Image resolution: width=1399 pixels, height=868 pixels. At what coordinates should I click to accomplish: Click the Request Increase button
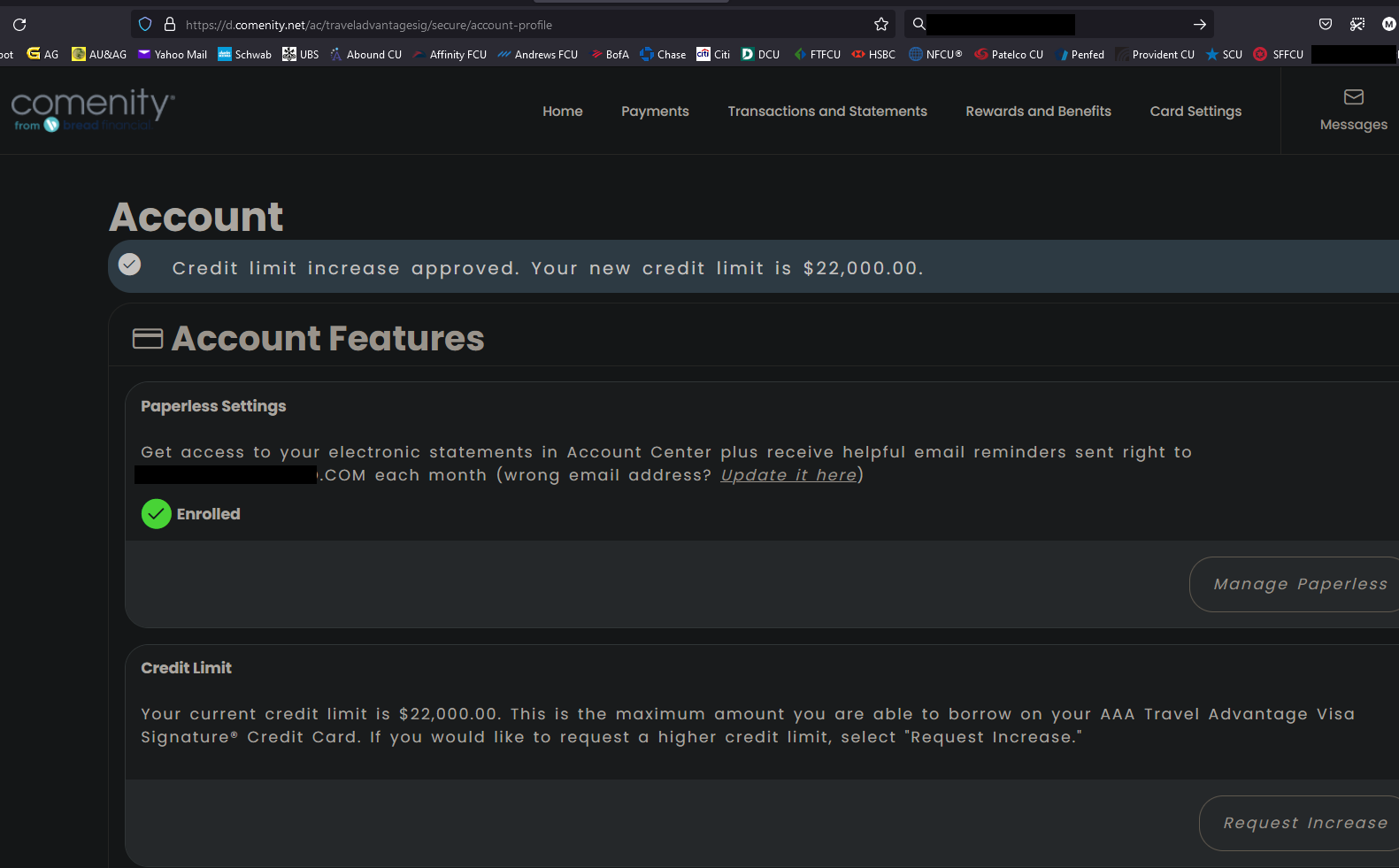click(1299, 823)
